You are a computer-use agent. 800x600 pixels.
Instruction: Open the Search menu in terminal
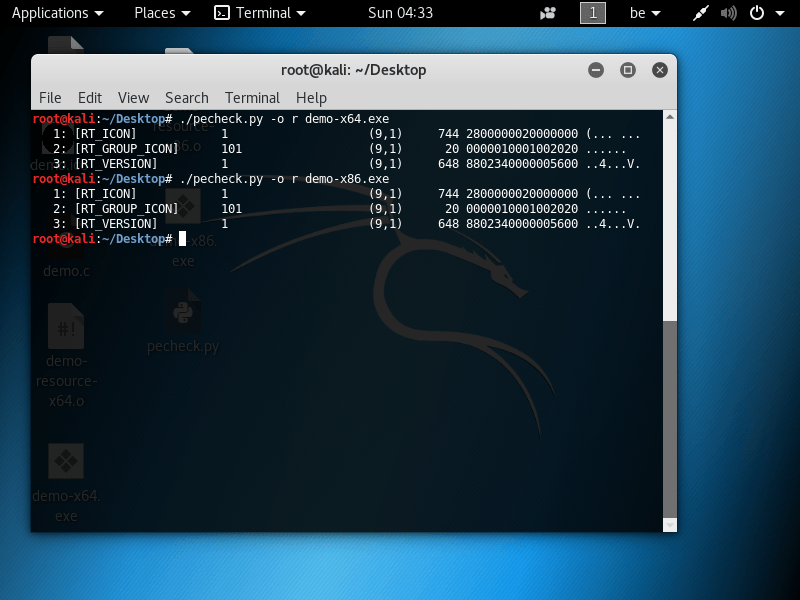187,97
